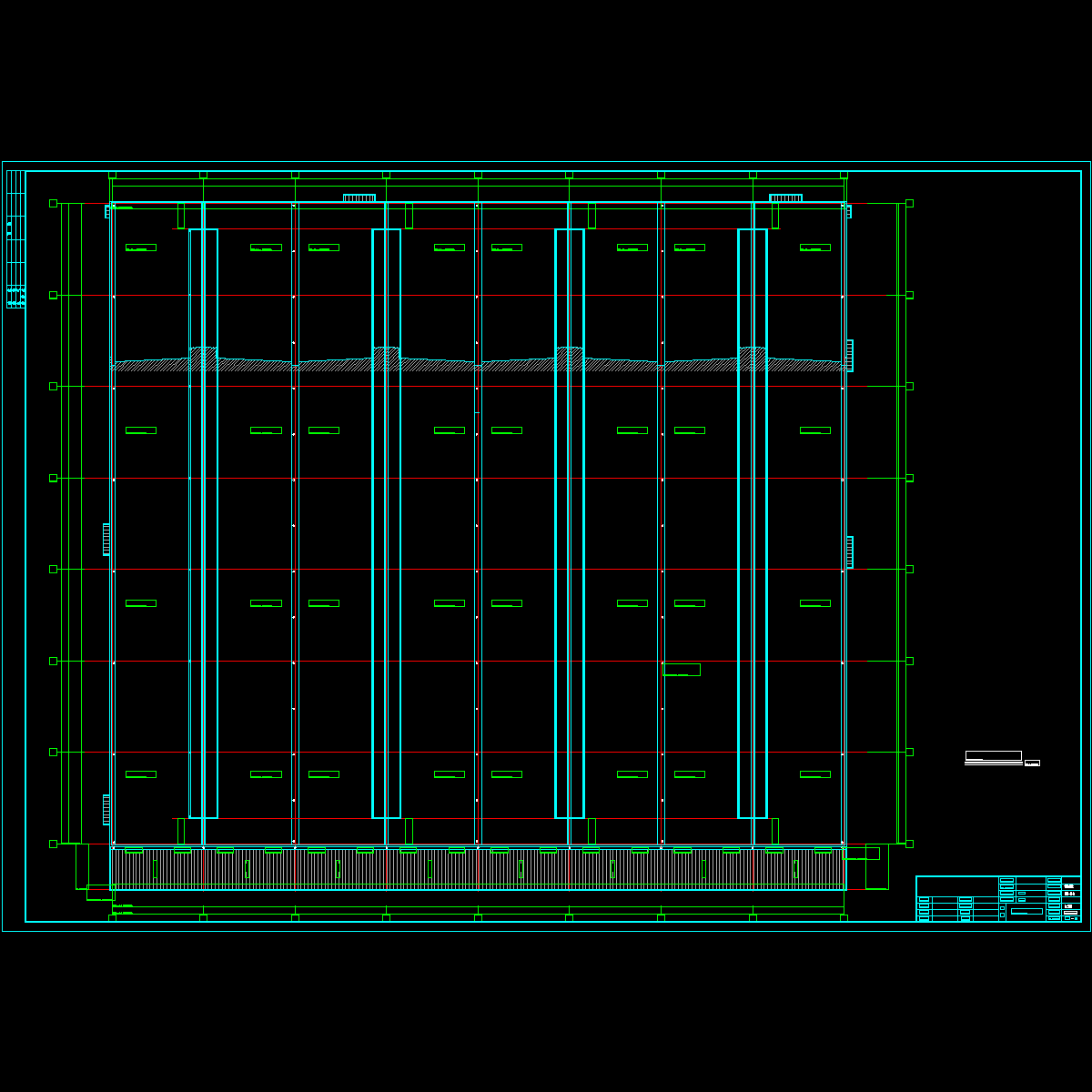1092x1092 pixels.
Task: Select the long text box inside title block
Action: [x=1026, y=911]
